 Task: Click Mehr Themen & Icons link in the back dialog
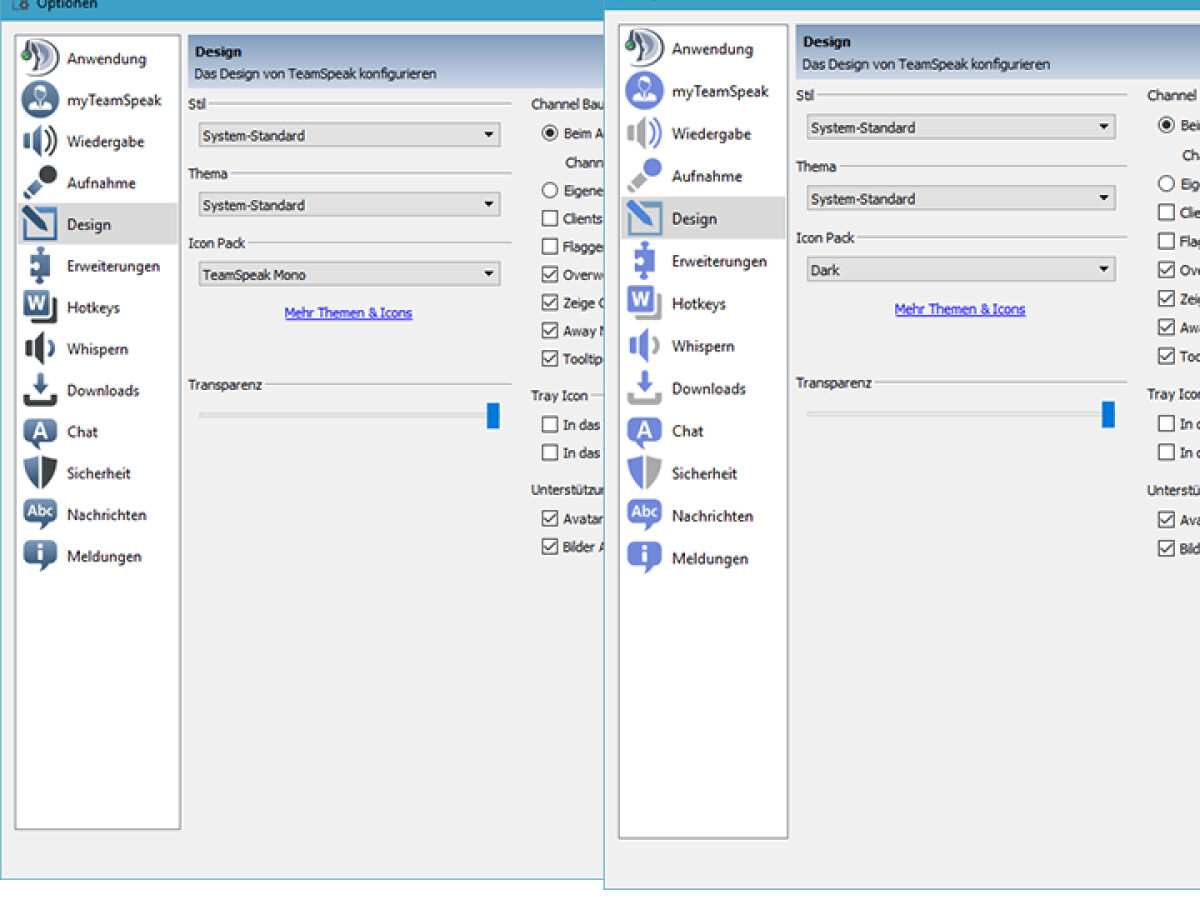(x=348, y=313)
